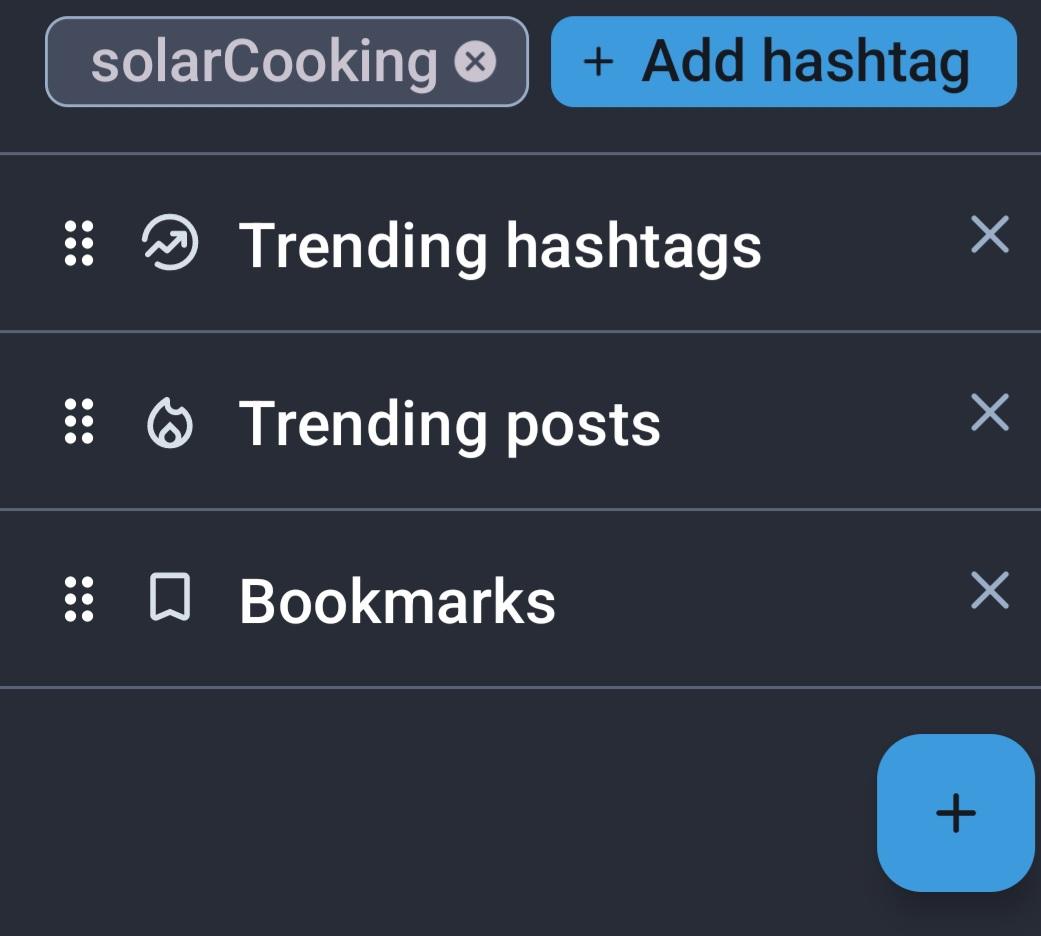Grab the Trending hashtags drag handle
The height and width of the screenshot is (936, 1041).
(x=79, y=244)
